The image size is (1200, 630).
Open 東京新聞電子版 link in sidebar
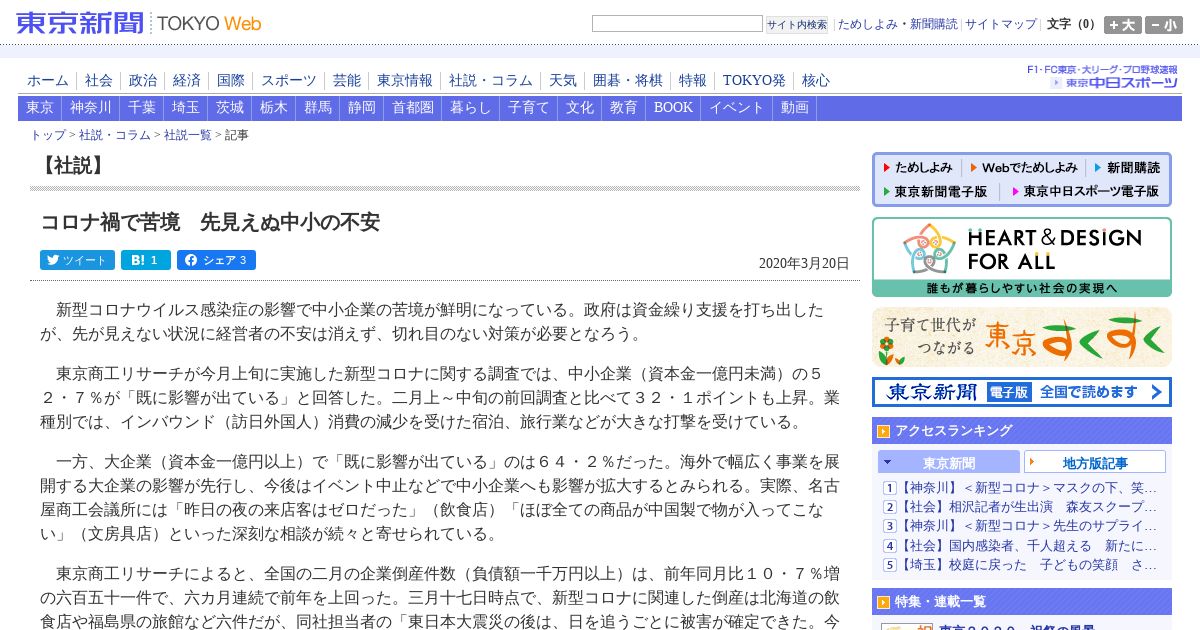[x=934, y=191]
